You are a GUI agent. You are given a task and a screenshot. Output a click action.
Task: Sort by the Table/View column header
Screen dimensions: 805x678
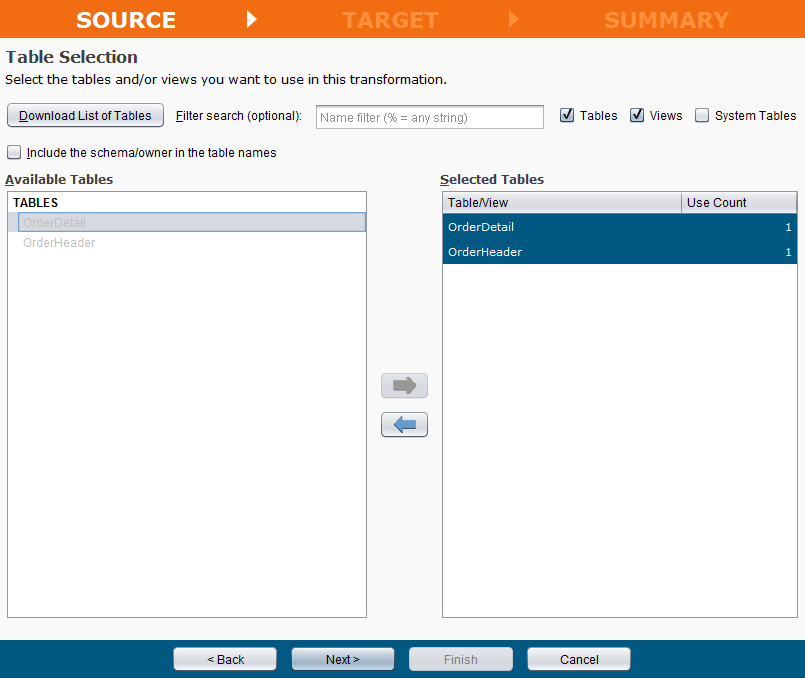[x=561, y=202]
